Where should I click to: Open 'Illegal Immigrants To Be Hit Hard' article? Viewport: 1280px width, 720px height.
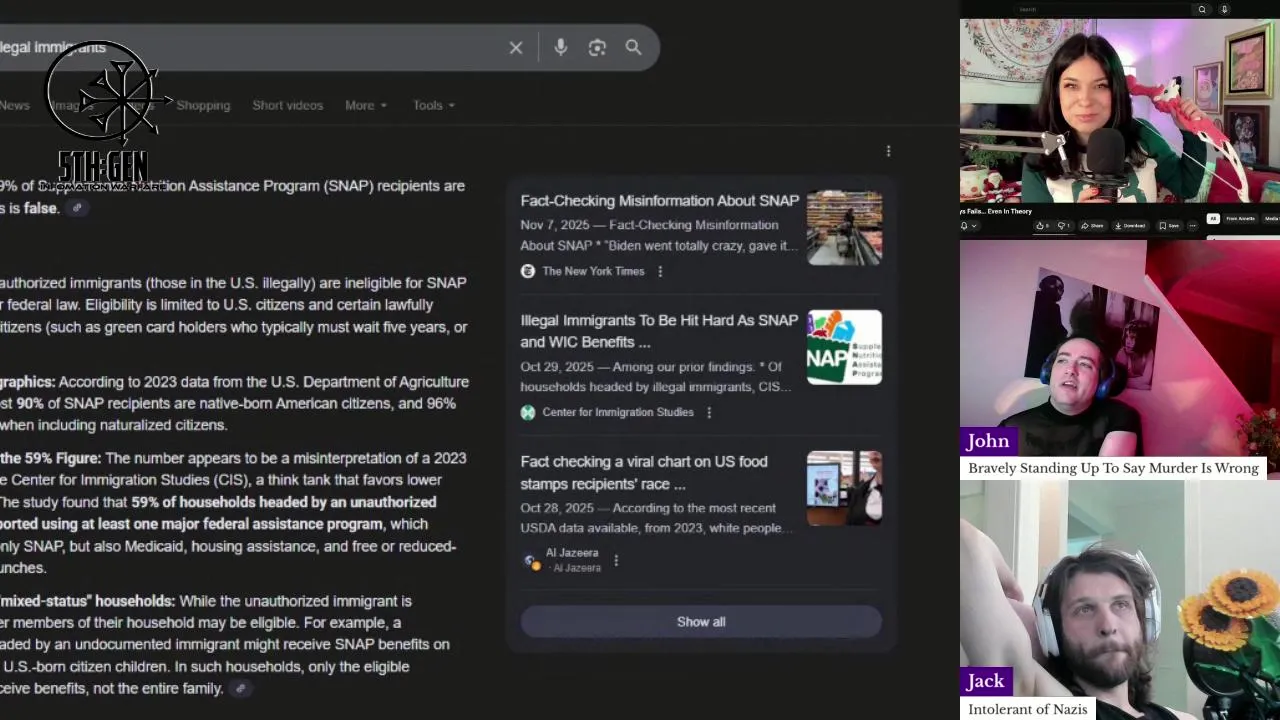[659, 331]
